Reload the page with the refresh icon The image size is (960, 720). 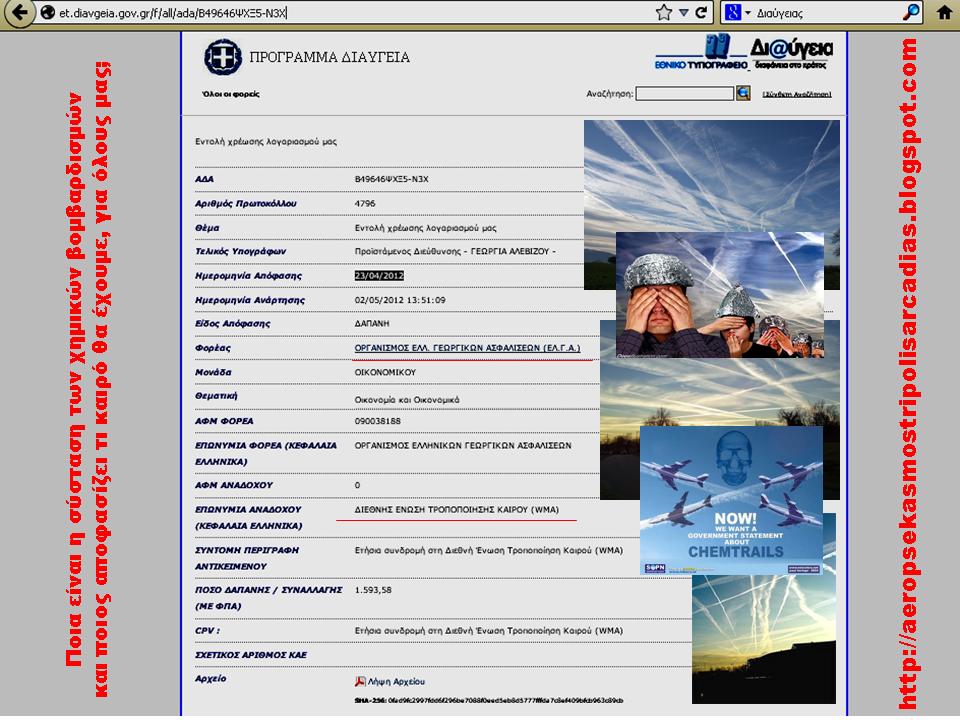[x=702, y=12]
